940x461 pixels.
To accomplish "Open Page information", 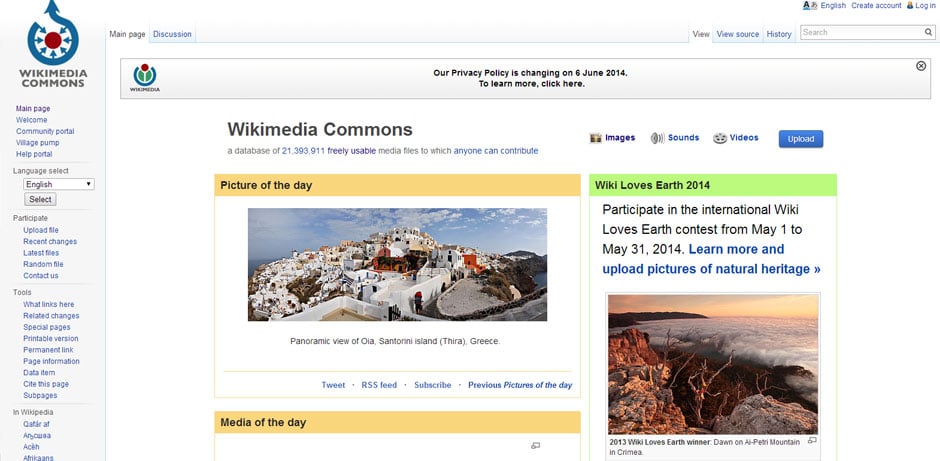I will click(51, 361).
